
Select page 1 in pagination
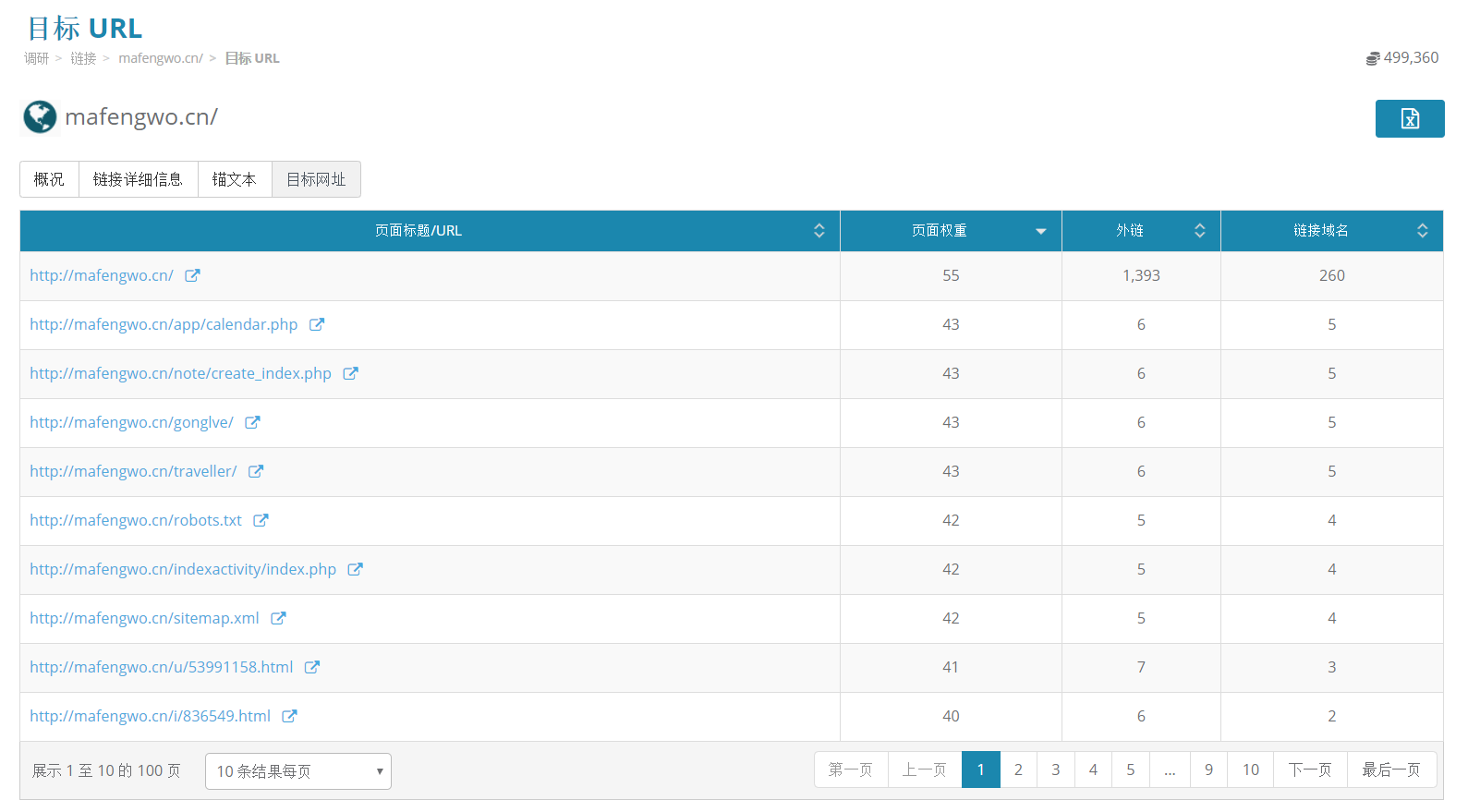coord(981,770)
